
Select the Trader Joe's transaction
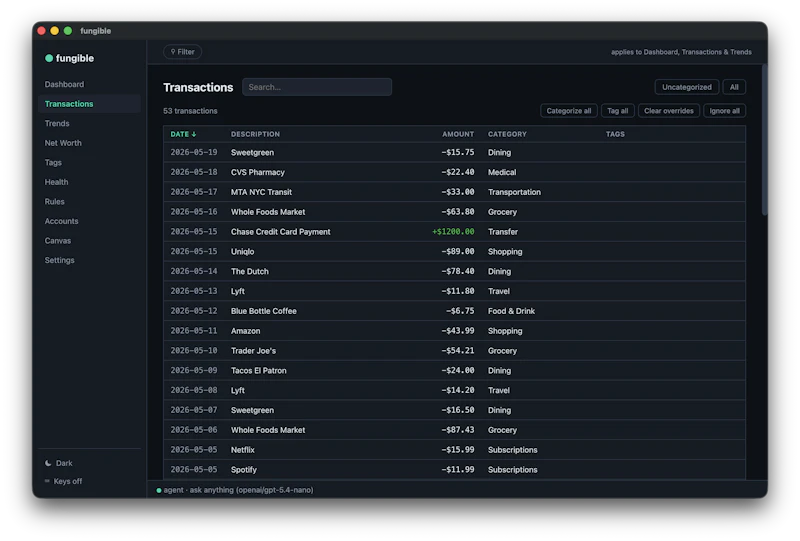pos(454,351)
